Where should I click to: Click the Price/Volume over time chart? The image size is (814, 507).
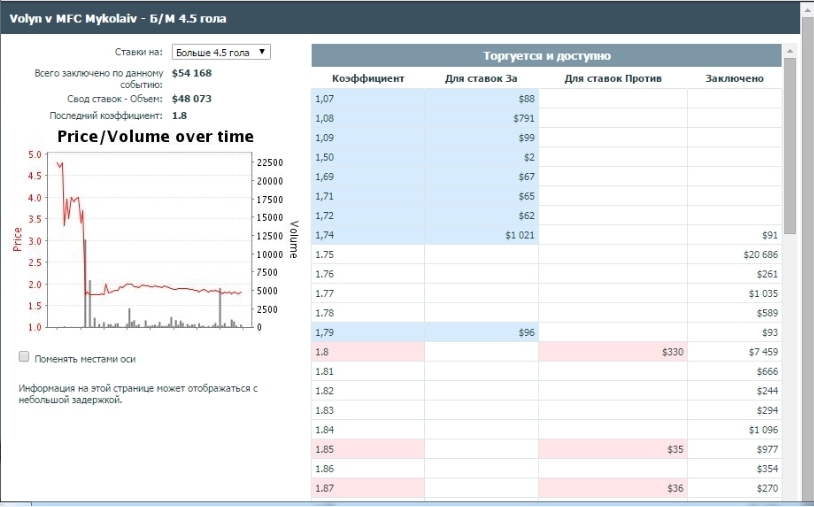coord(150,240)
